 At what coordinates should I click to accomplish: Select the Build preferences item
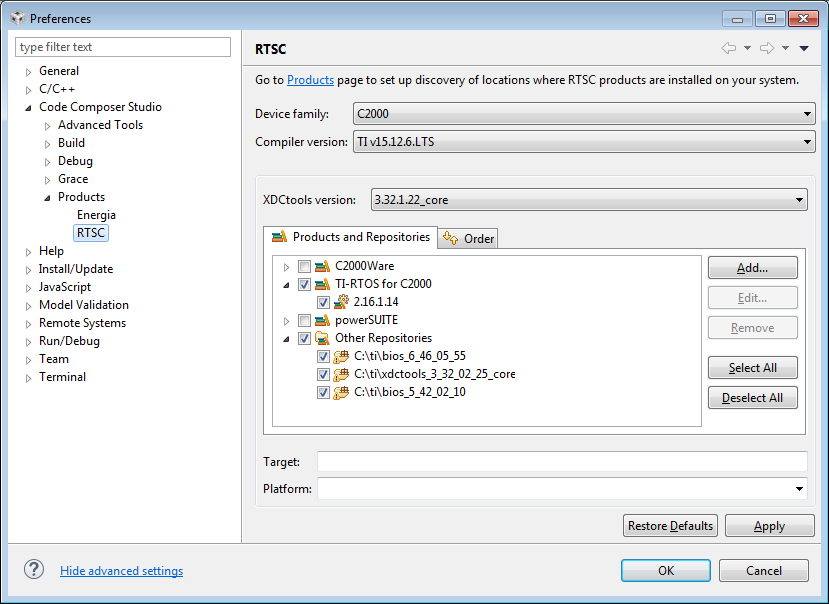[x=71, y=143]
